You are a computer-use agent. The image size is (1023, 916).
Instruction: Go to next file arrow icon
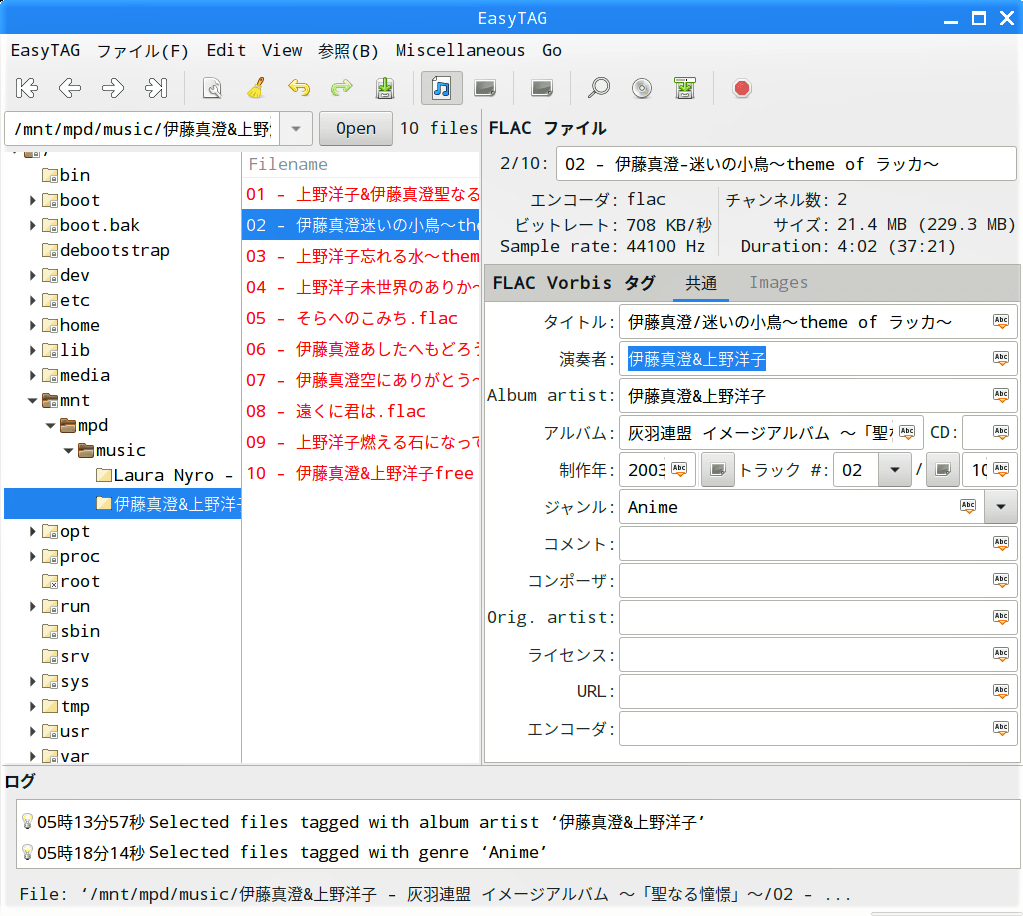click(x=113, y=88)
